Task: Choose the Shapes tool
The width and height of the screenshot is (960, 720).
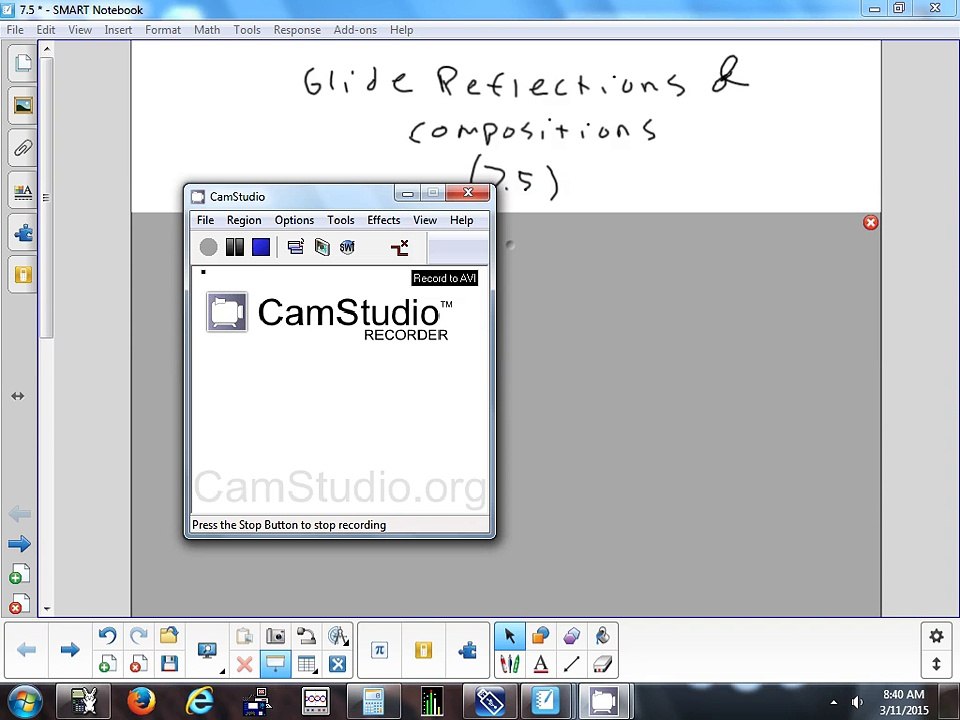Action: 541,636
